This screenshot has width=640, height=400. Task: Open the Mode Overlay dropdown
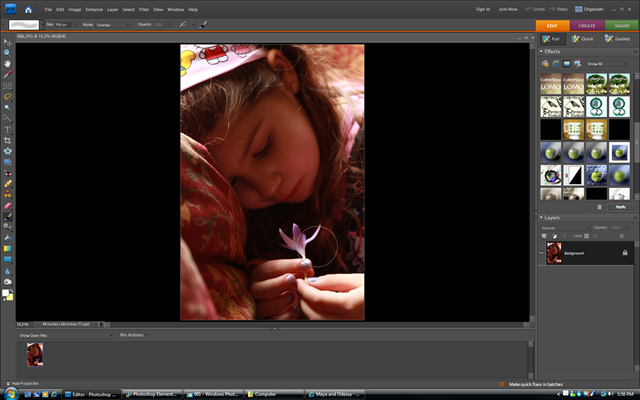[x=113, y=24]
